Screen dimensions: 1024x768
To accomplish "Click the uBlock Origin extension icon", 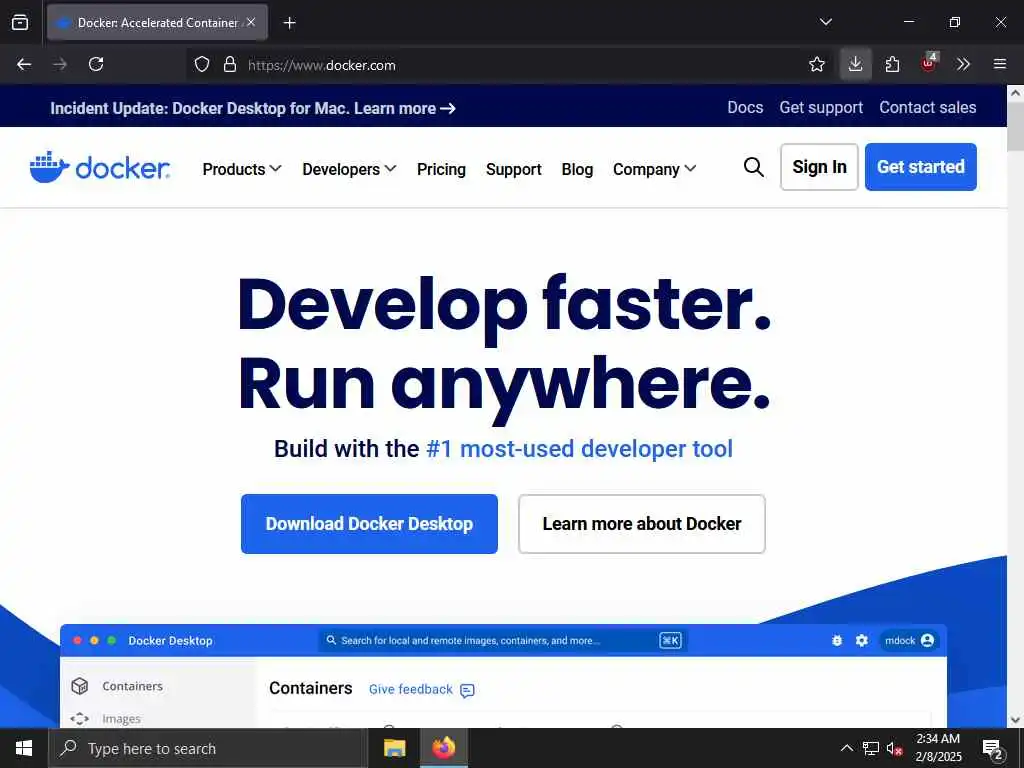I will 929,63.
